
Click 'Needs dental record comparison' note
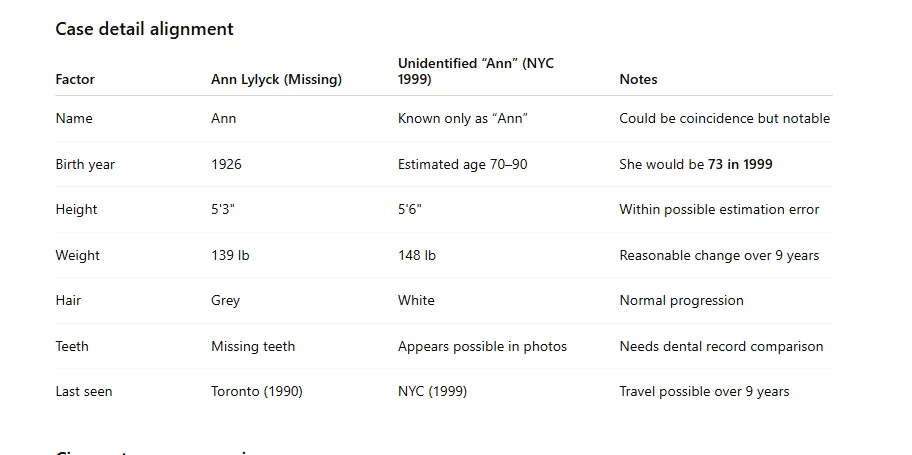[x=721, y=346]
